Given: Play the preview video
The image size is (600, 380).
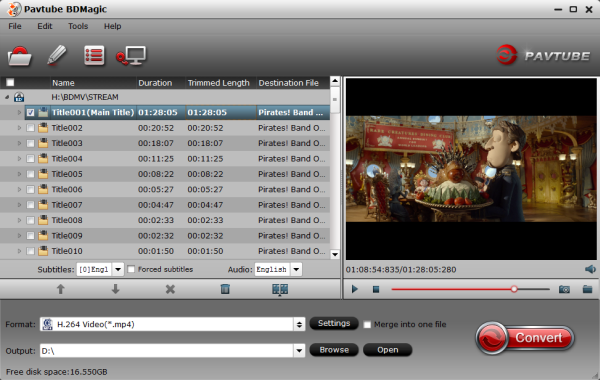Looking at the screenshot, I should click(x=355, y=289).
